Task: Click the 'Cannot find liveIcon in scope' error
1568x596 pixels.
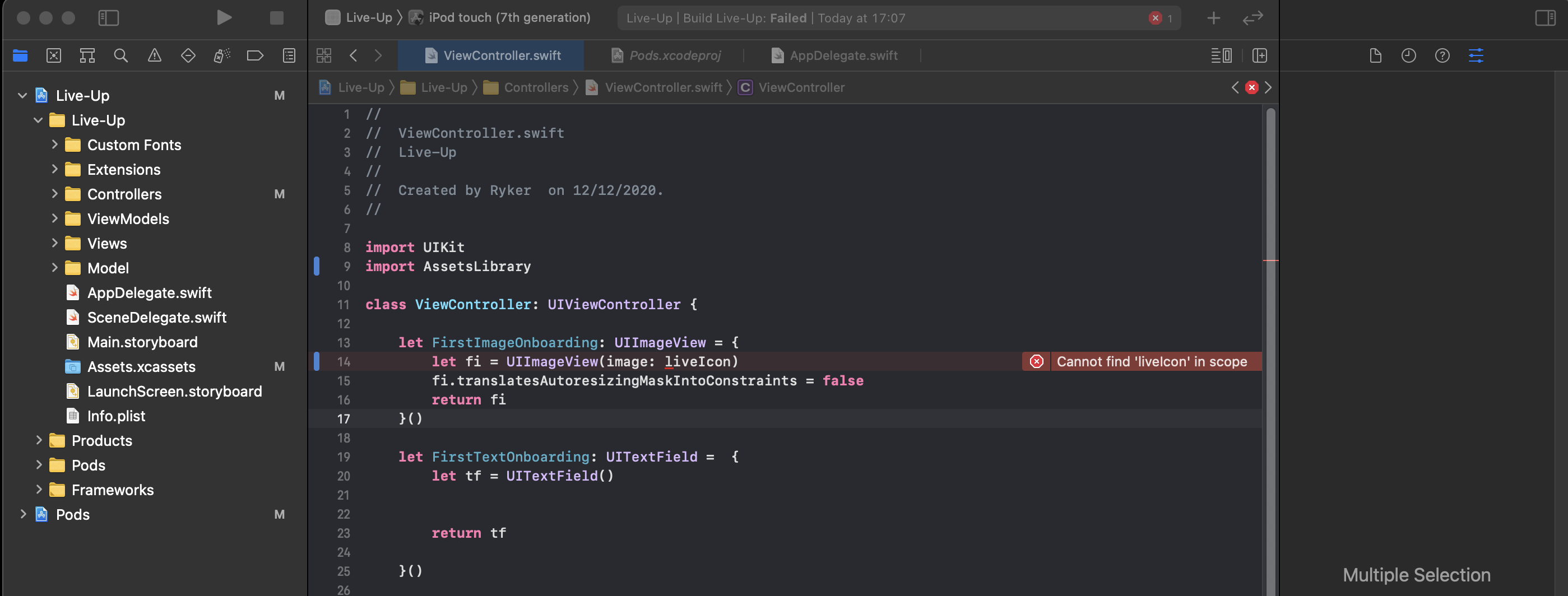Action: tap(1151, 362)
